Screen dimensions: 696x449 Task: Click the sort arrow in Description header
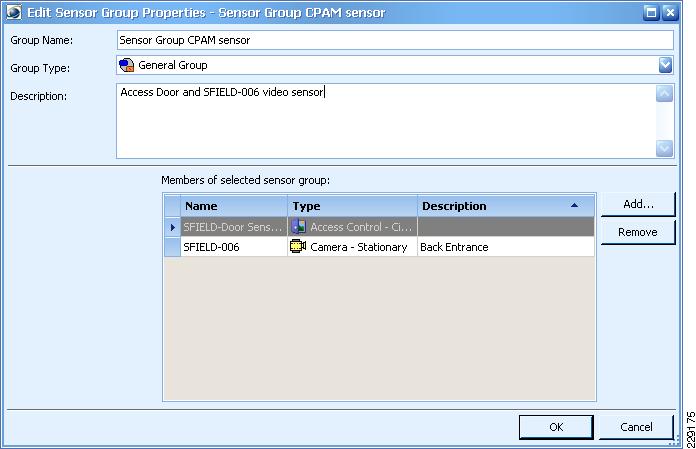pos(574,205)
